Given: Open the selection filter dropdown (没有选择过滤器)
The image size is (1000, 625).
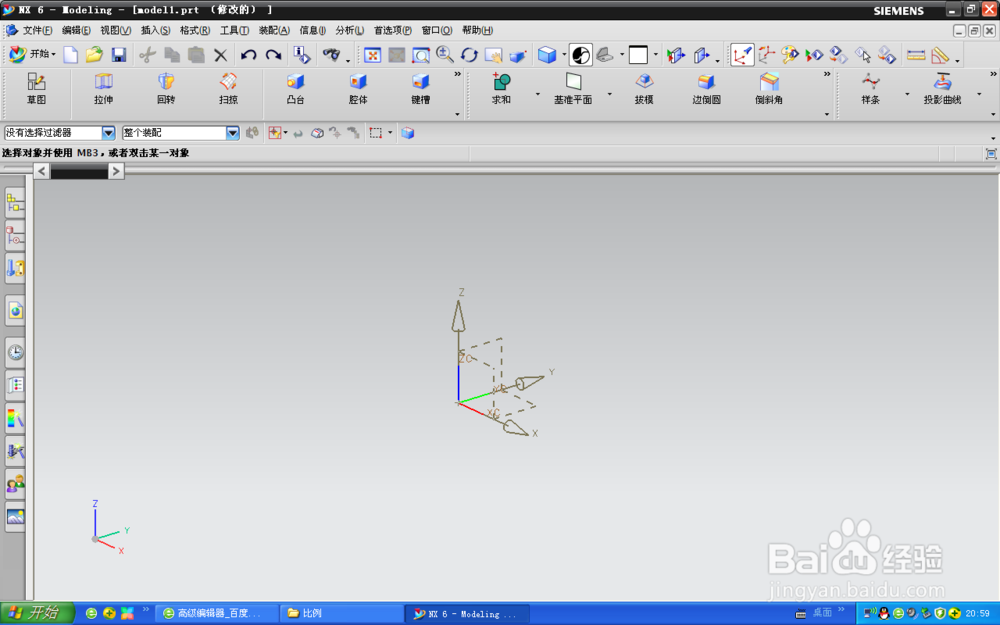Looking at the screenshot, I should [59, 133].
